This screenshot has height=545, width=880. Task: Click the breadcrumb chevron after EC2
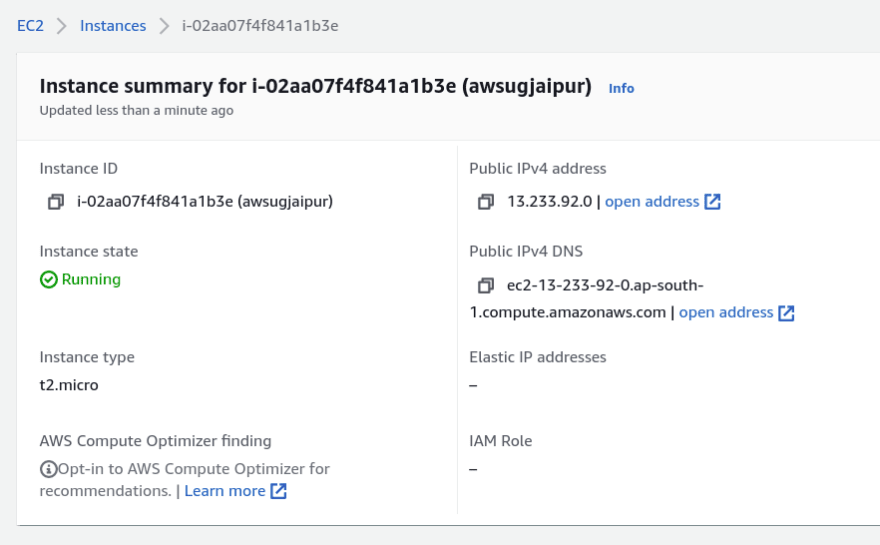point(62,26)
